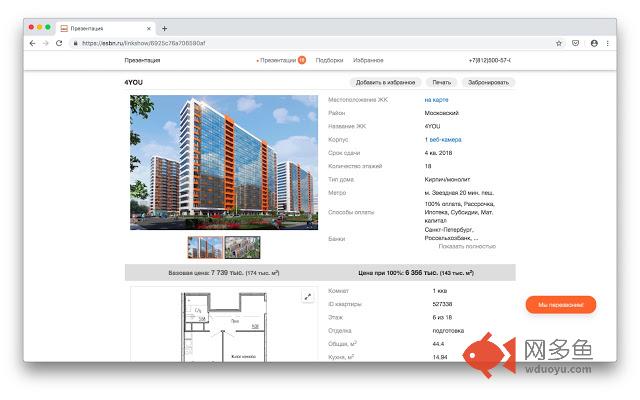Open the 'на карте' location link
This screenshot has height=400, width=640.
[436, 100]
